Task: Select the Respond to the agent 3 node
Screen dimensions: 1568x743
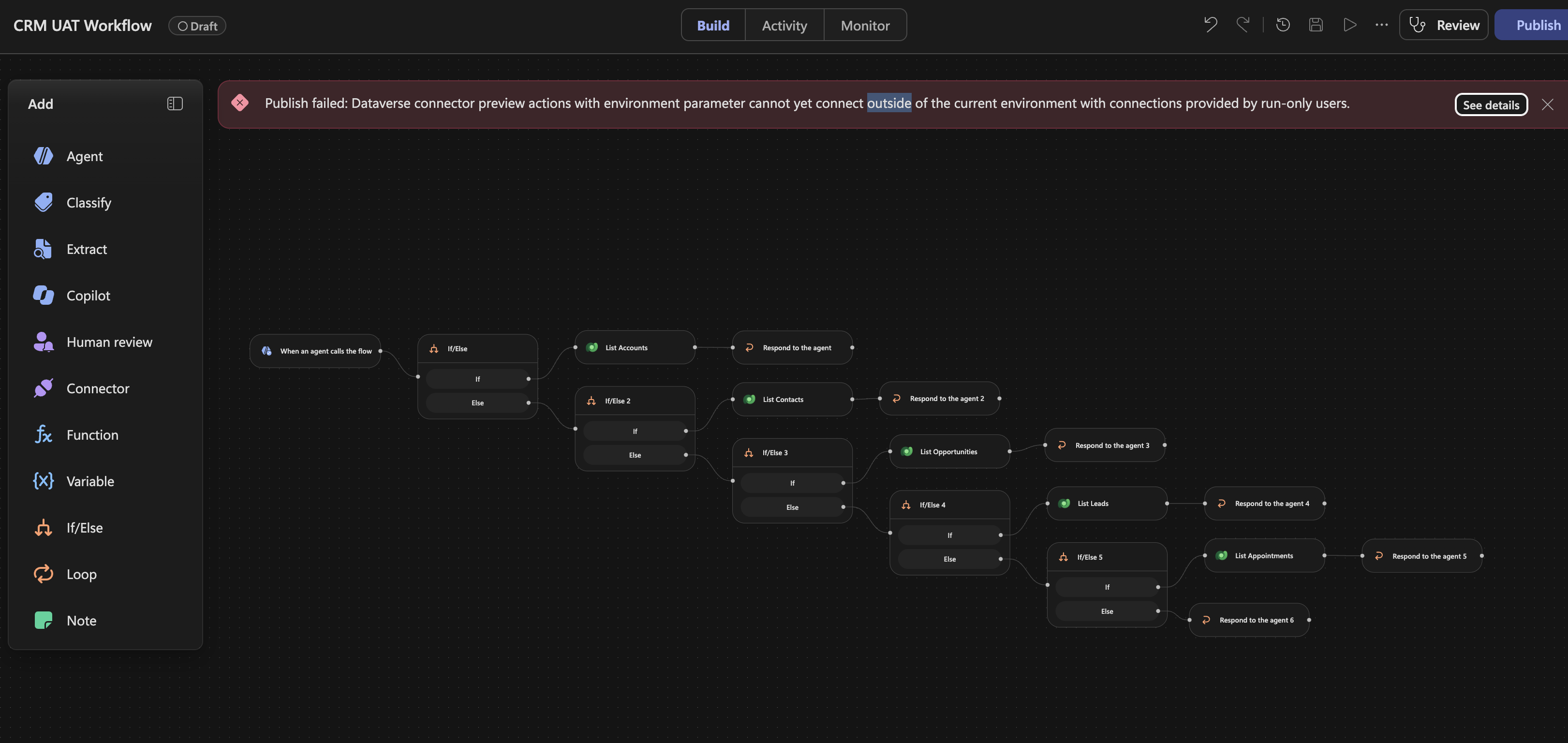Action: tap(1105, 446)
